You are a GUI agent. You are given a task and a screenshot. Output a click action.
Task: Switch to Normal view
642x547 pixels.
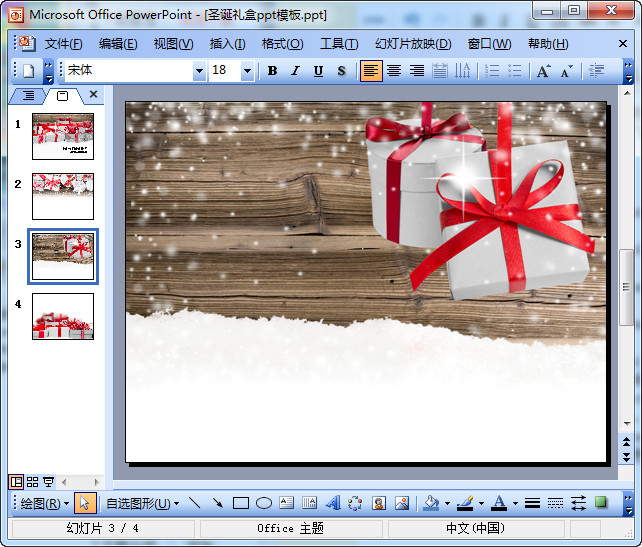point(16,482)
